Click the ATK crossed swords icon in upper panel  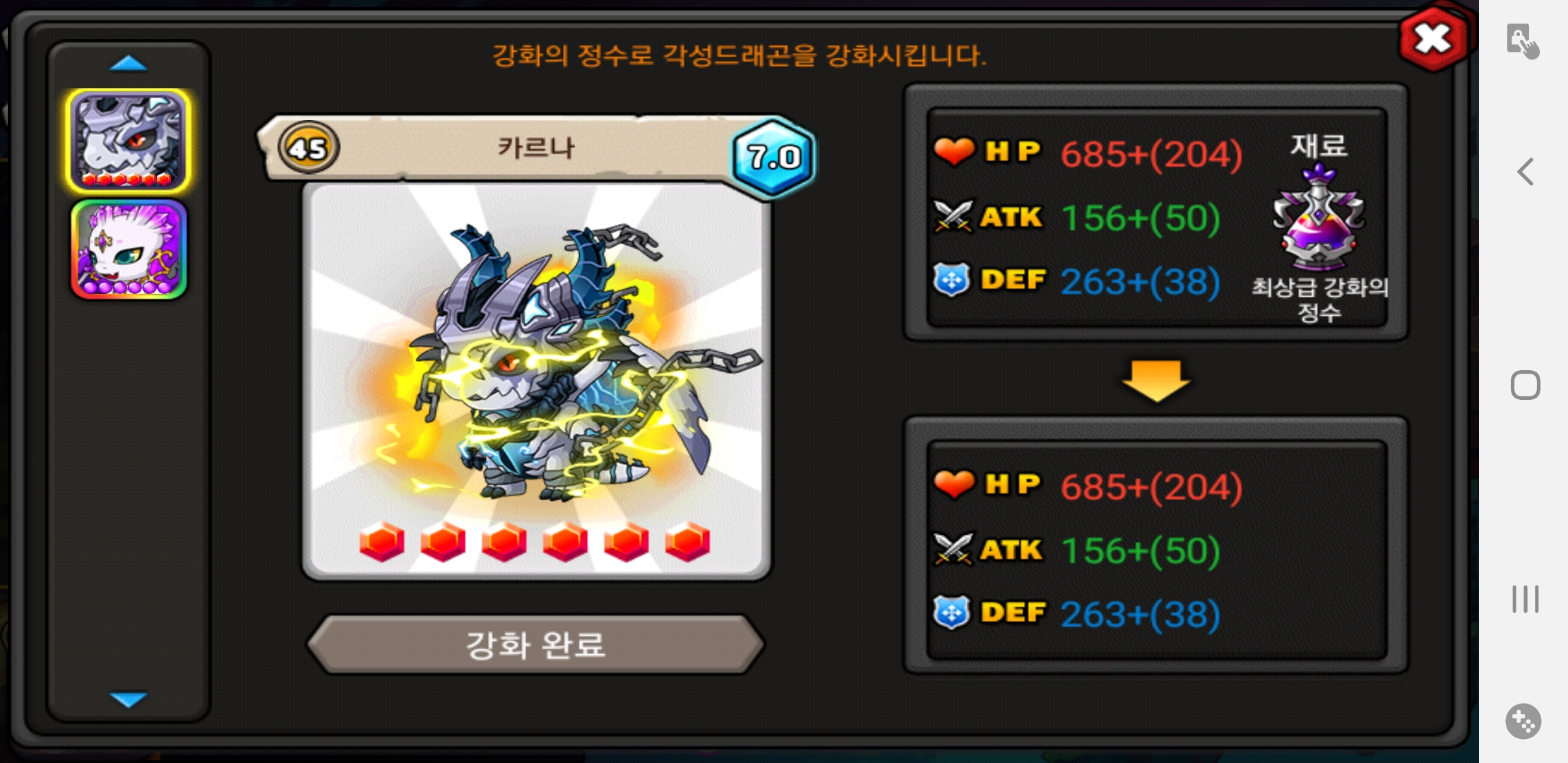(954, 216)
